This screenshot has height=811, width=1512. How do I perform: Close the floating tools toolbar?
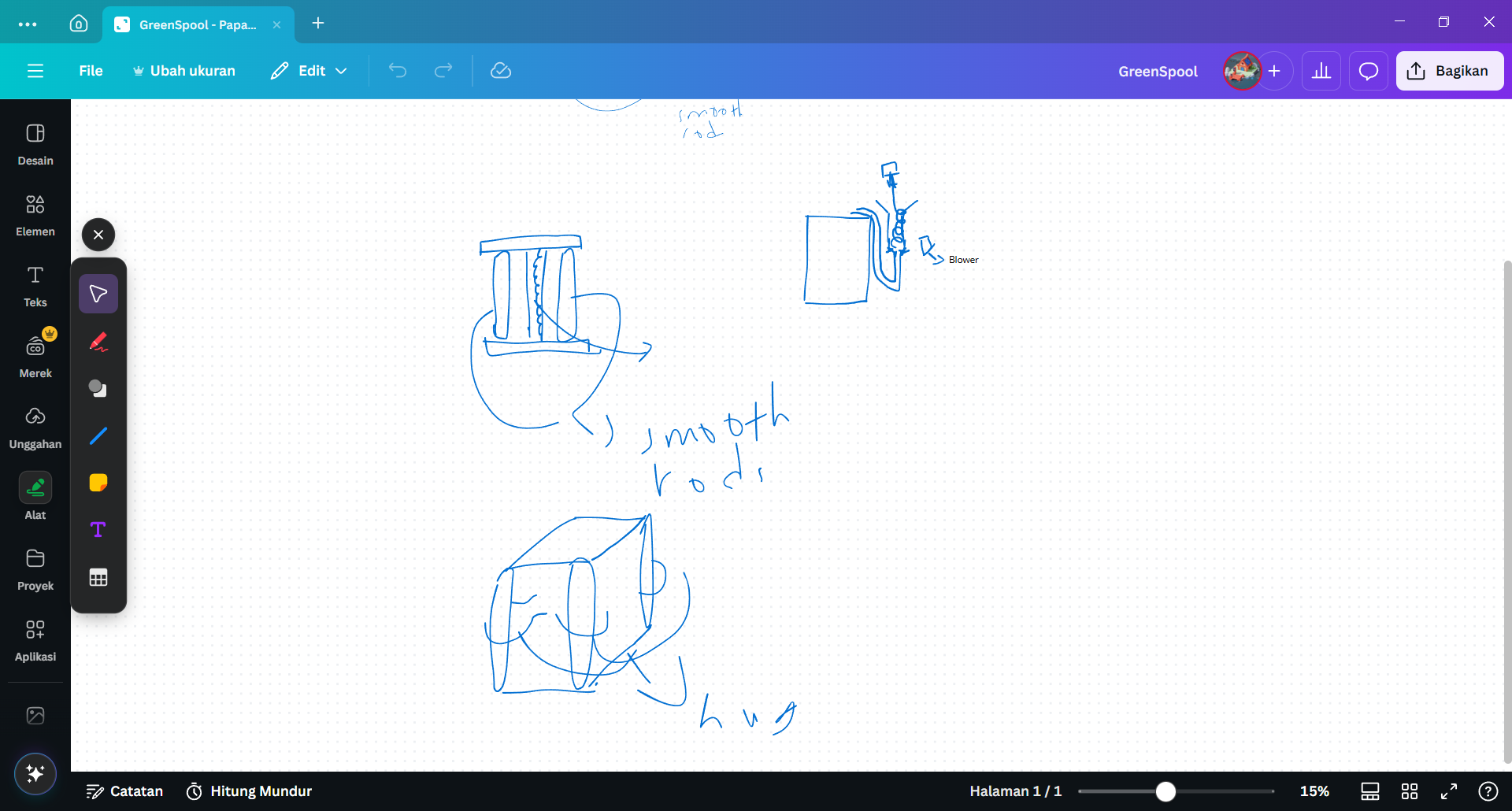98,235
